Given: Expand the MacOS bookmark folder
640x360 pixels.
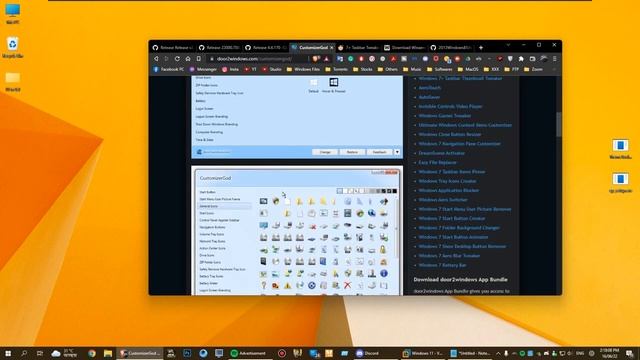Looking at the screenshot, I should click(x=468, y=69).
